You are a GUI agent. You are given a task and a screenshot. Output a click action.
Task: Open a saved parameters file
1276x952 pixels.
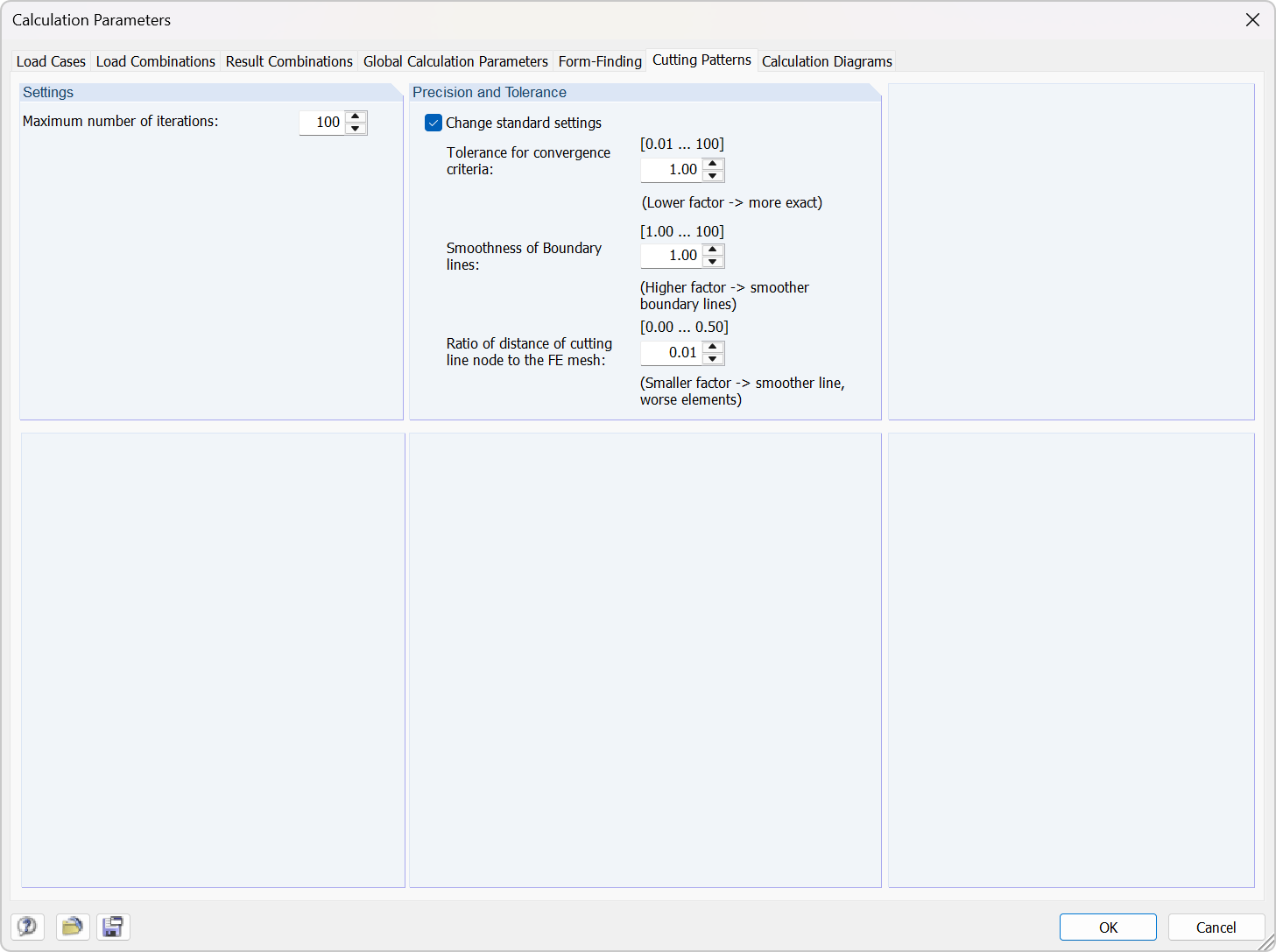73,927
